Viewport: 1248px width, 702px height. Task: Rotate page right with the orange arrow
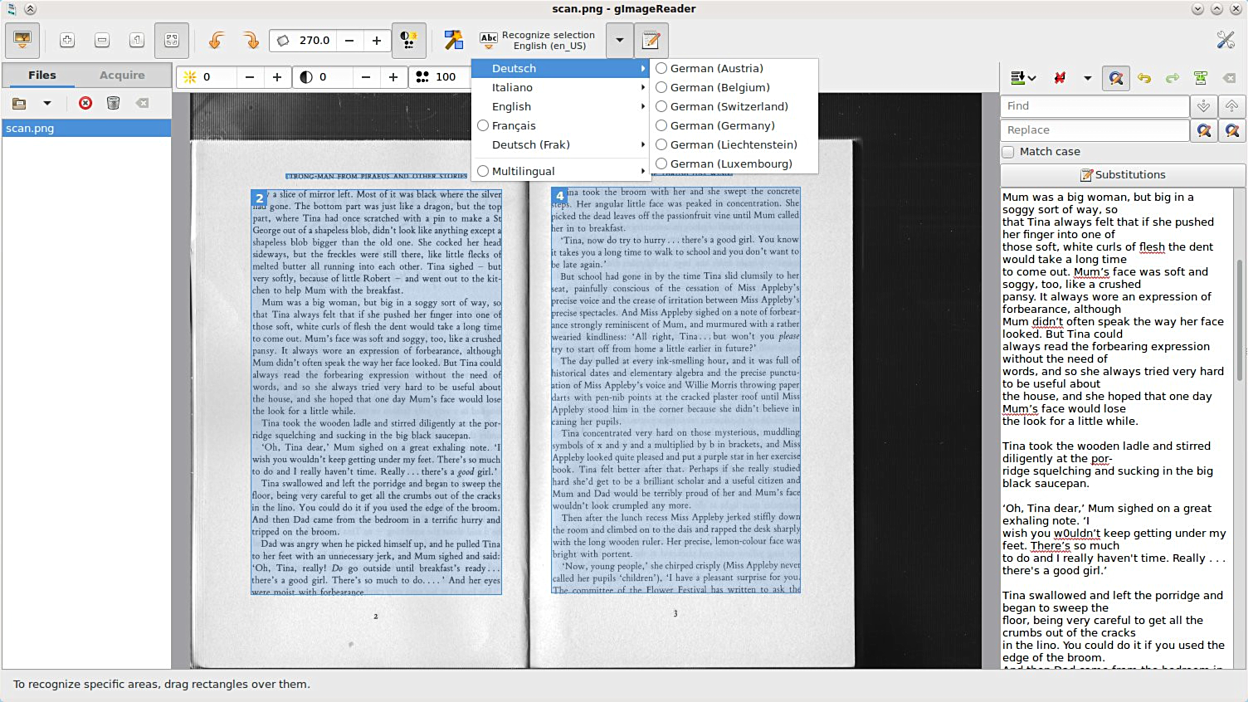click(x=250, y=41)
